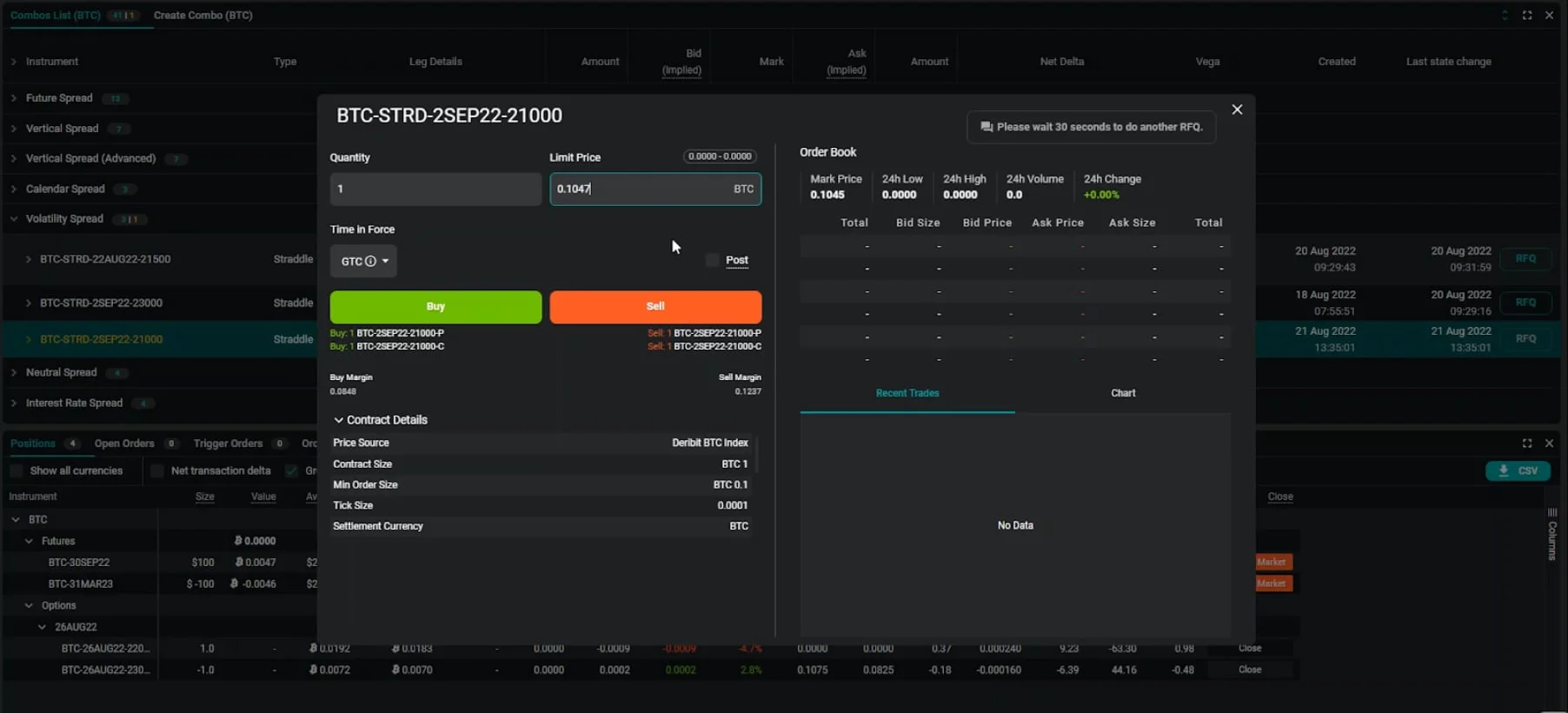Download positions with the CSV button
The height and width of the screenshot is (713, 1568).
pyautogui.click(x=1518, y=470)
